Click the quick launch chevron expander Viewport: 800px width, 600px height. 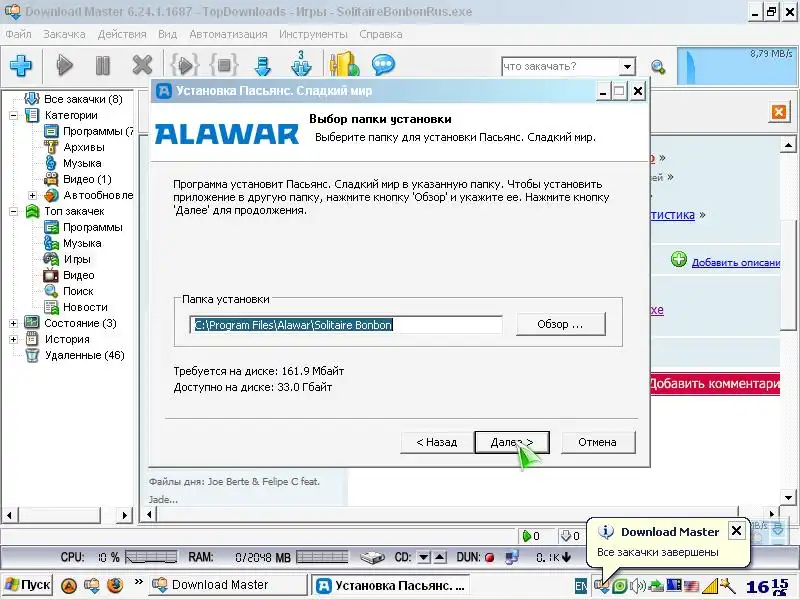pos(138,581)
